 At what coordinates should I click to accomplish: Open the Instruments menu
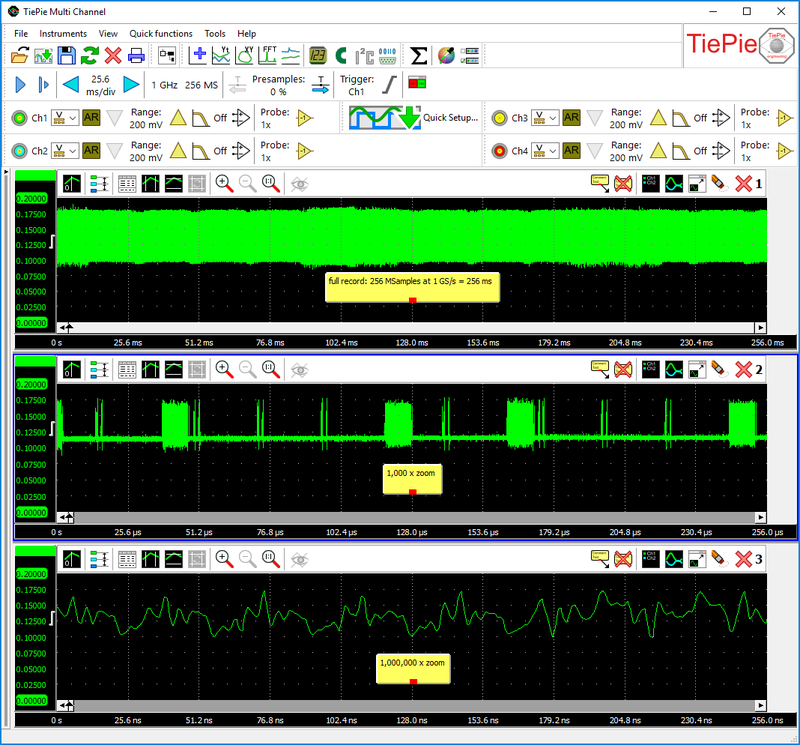click(x=62, y=33)
